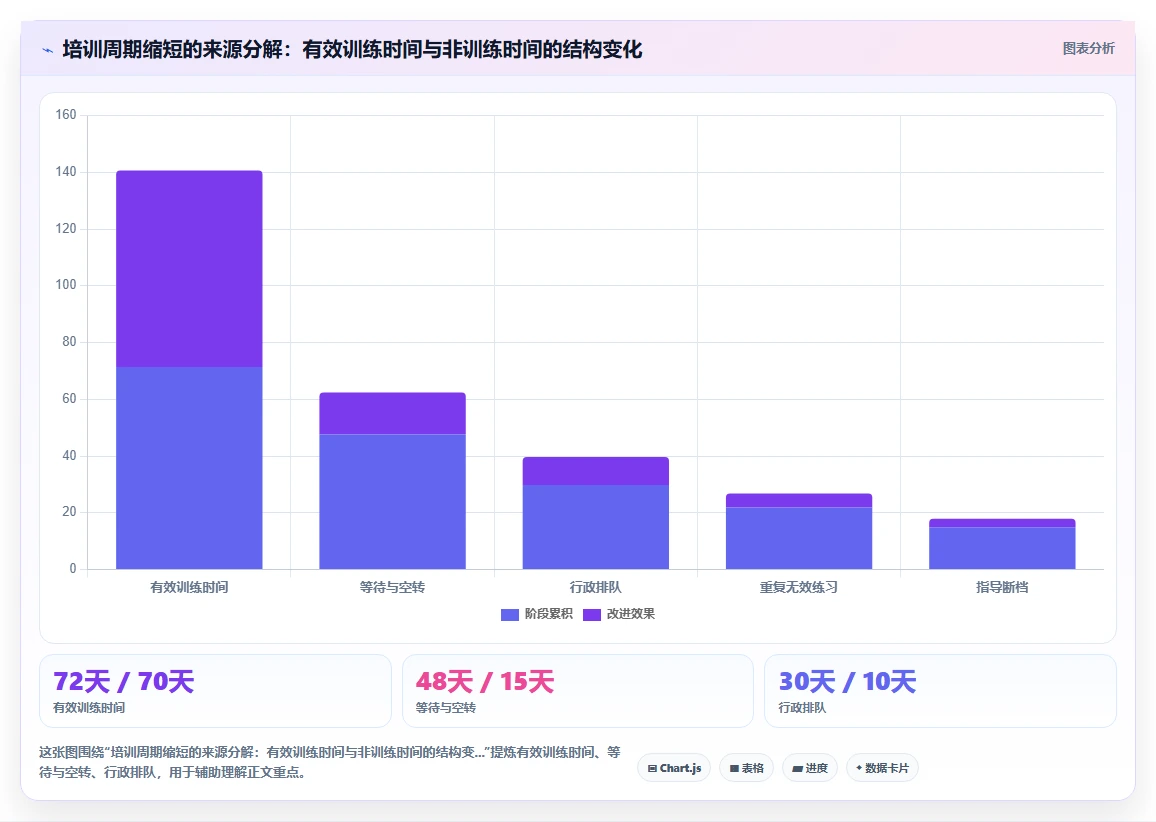This screenshot has height=822, width=1156.
Task: Click the chart title heading text
Action: pyautogui.click(x=352, y=49)
